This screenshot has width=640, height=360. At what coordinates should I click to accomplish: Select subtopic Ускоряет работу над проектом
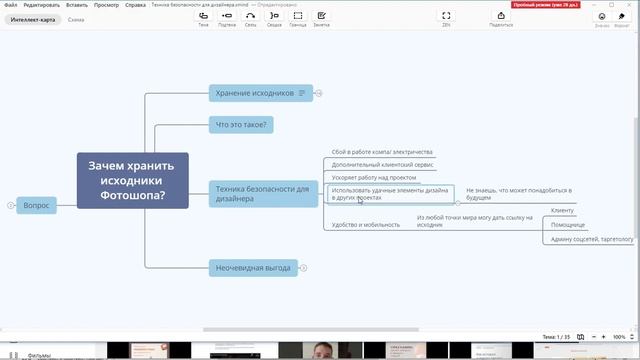click(x=374, y=178)
